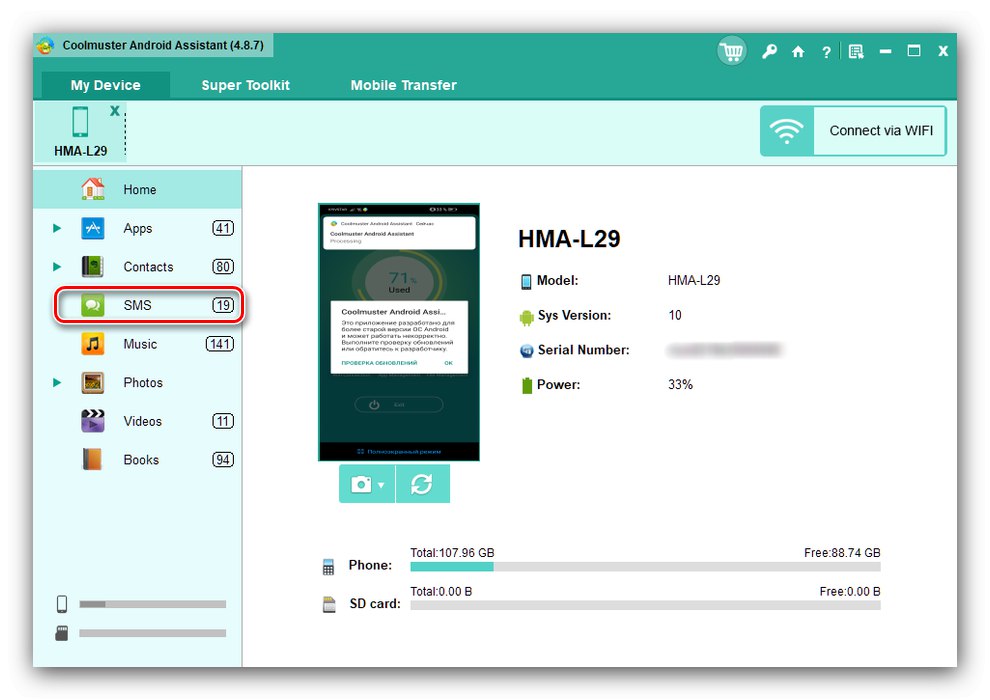The width and height of the screenshot is (990, 700).
Task: Click the Model phone icon
Action: [526, 282]
